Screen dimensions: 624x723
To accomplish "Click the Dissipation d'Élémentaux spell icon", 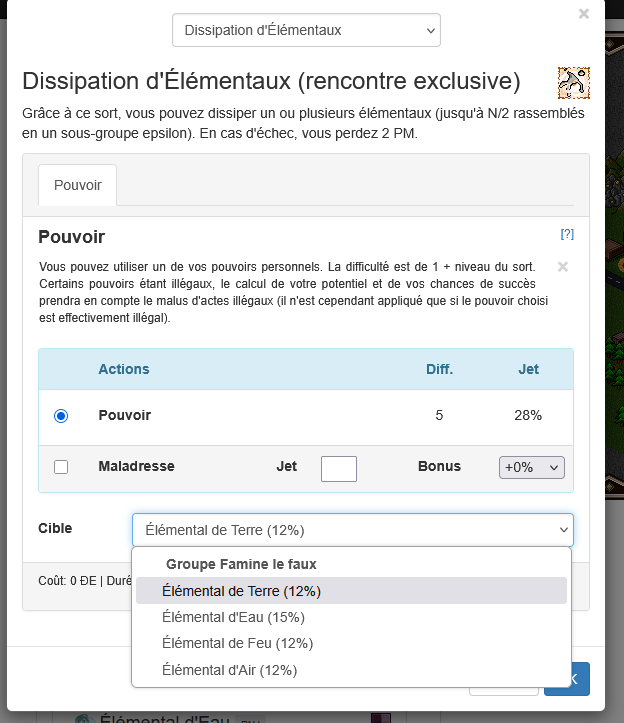I will (573, 83).
